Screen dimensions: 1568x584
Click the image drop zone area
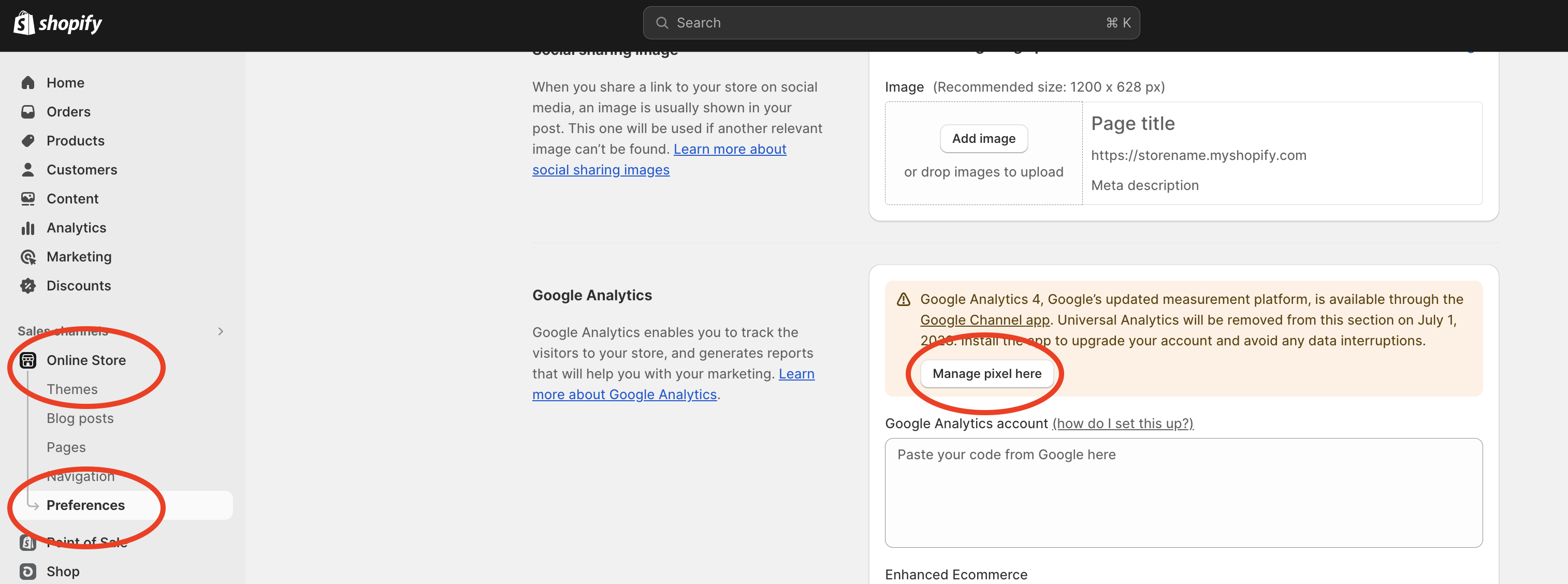click(984, 153)
